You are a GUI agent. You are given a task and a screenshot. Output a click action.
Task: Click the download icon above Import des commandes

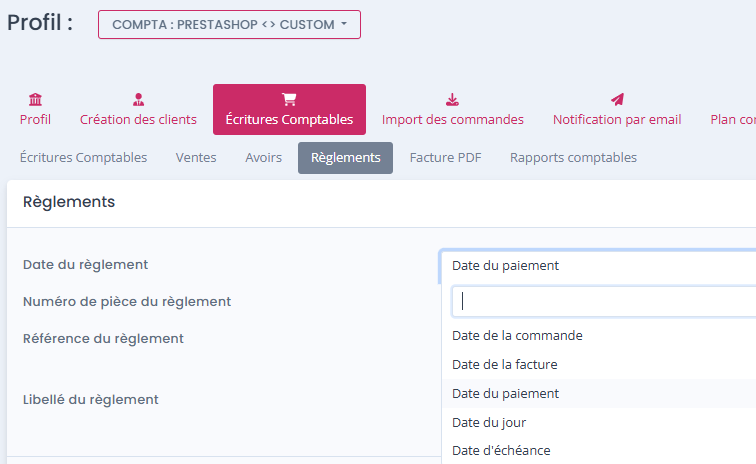(452, 99)
